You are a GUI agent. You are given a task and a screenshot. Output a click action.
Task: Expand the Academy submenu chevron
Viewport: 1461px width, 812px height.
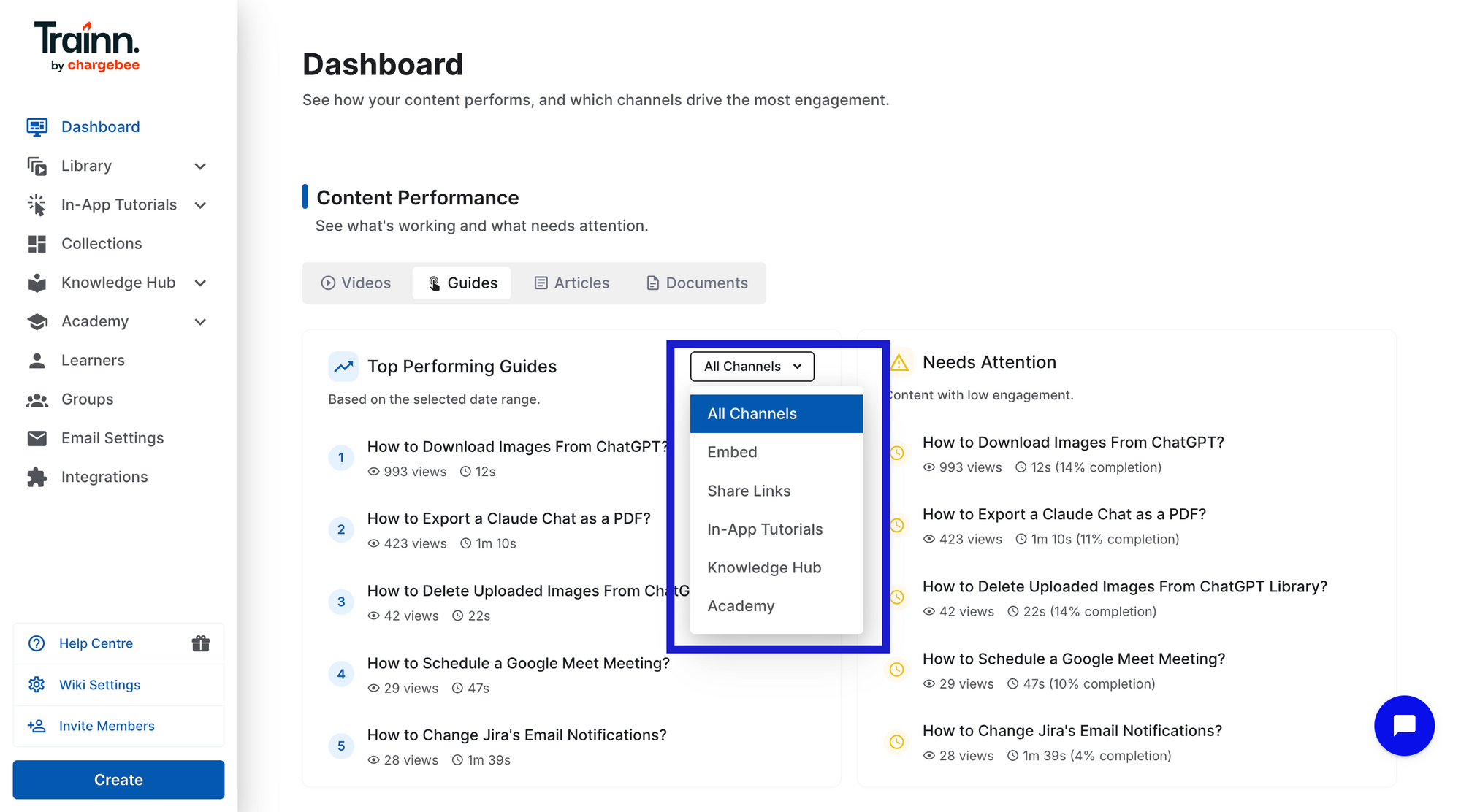pyautogui.click(x=200, y=322)
